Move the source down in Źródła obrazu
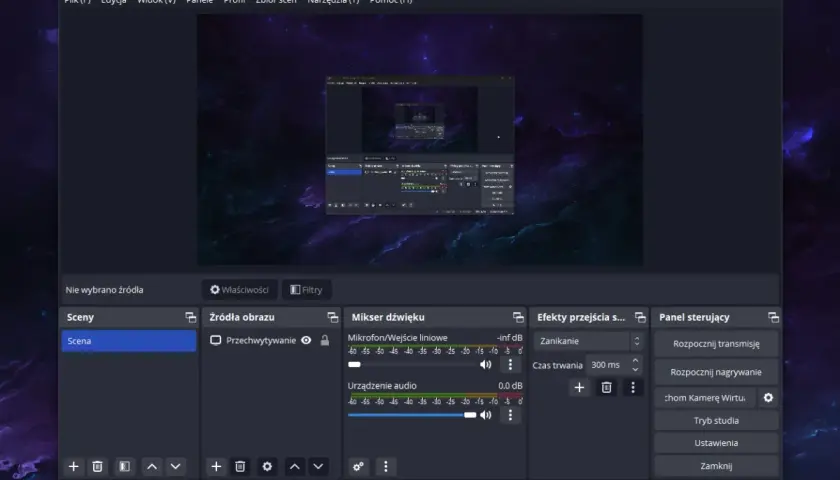Image resolution: width=840 pixels, height=480 pixels. pyautogui.click(x=318, y=466)
